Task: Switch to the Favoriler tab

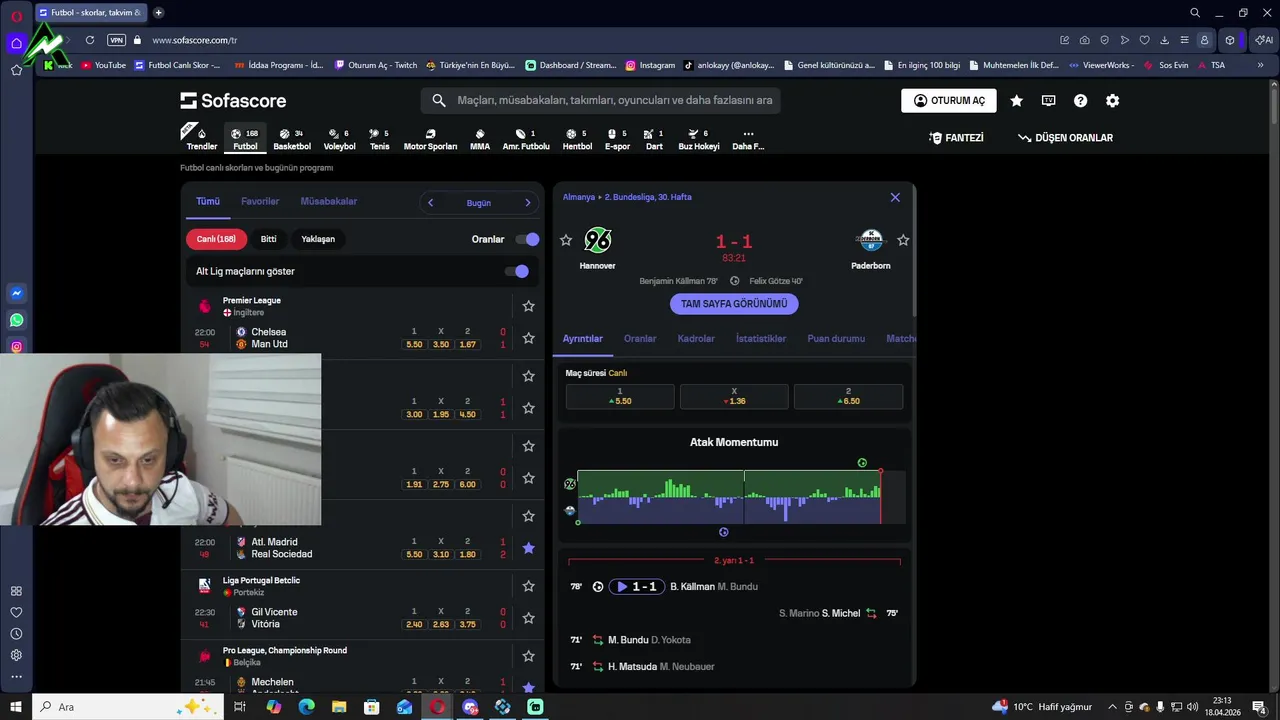Action: click(x=260, y=201)
